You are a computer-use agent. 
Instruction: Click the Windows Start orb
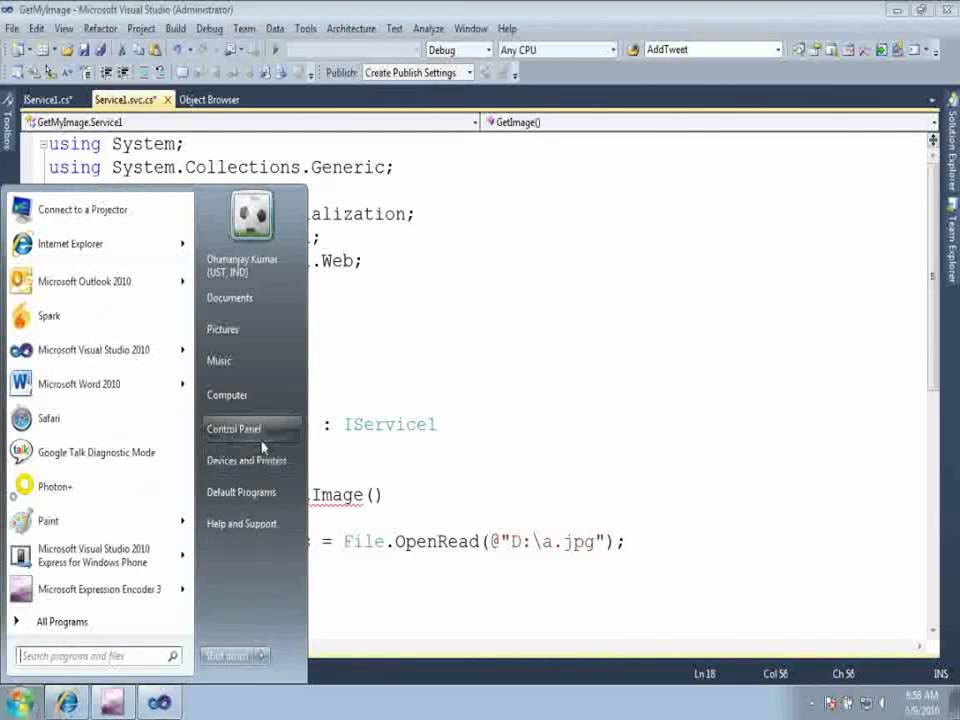tap(20, 702)
